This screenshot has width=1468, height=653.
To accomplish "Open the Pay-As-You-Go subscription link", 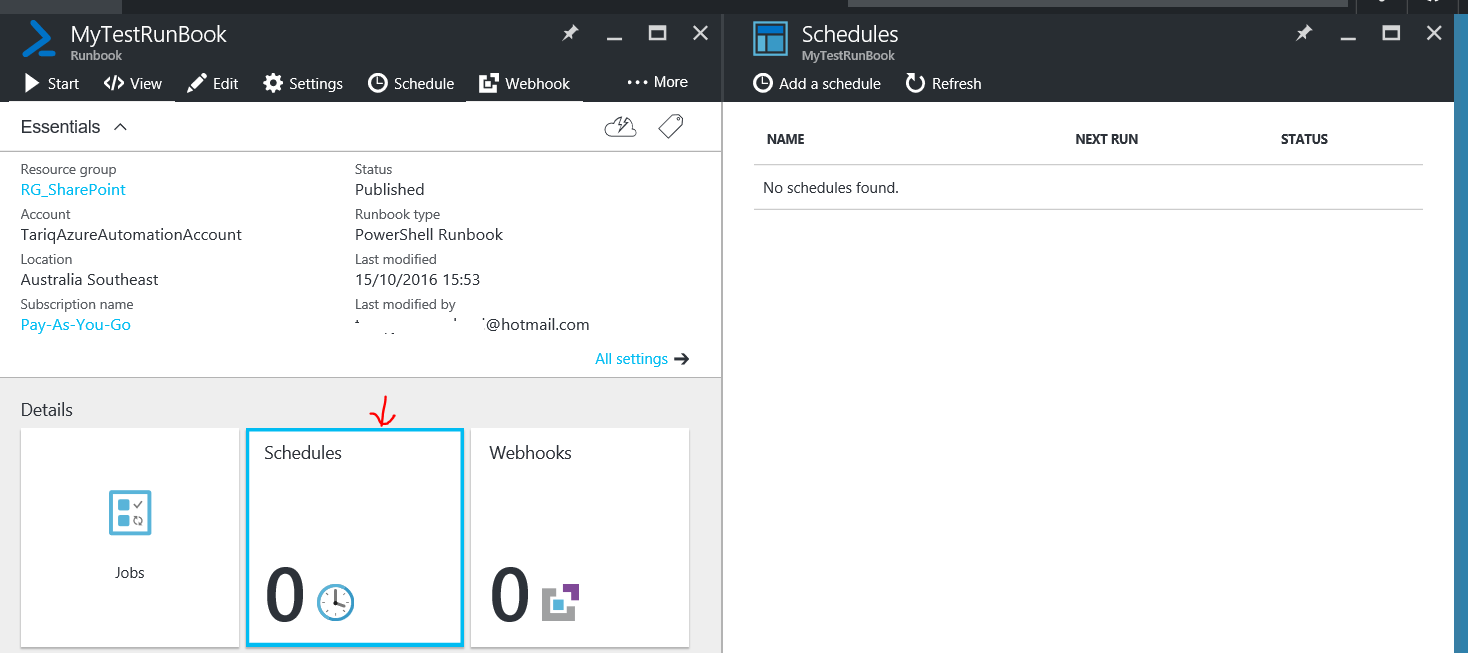I will point(76,324).
